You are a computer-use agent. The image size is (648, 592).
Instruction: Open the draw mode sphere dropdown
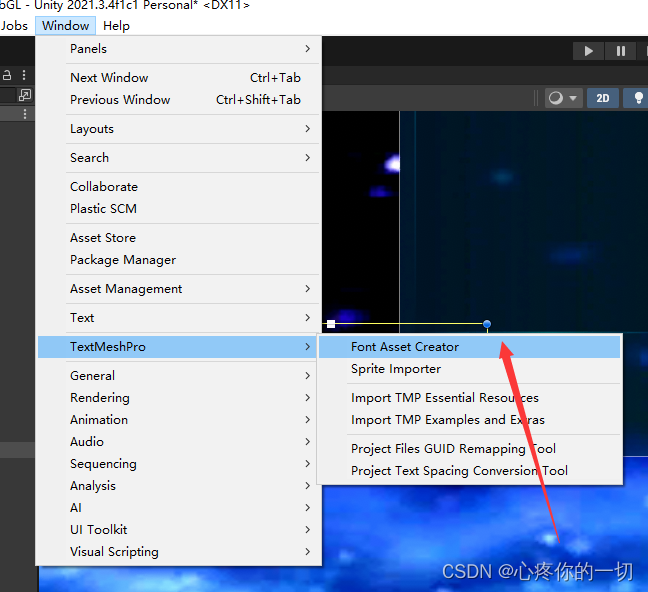click(563, 98)
